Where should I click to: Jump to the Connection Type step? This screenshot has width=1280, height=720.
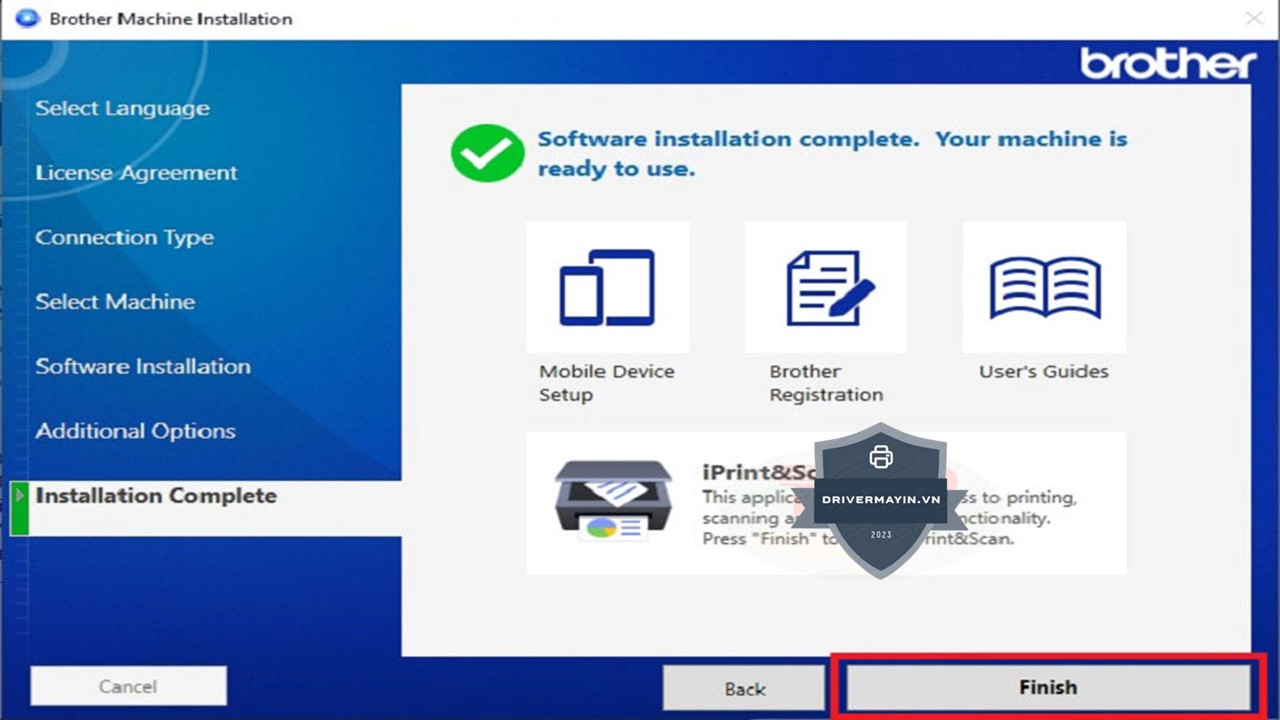124,238
